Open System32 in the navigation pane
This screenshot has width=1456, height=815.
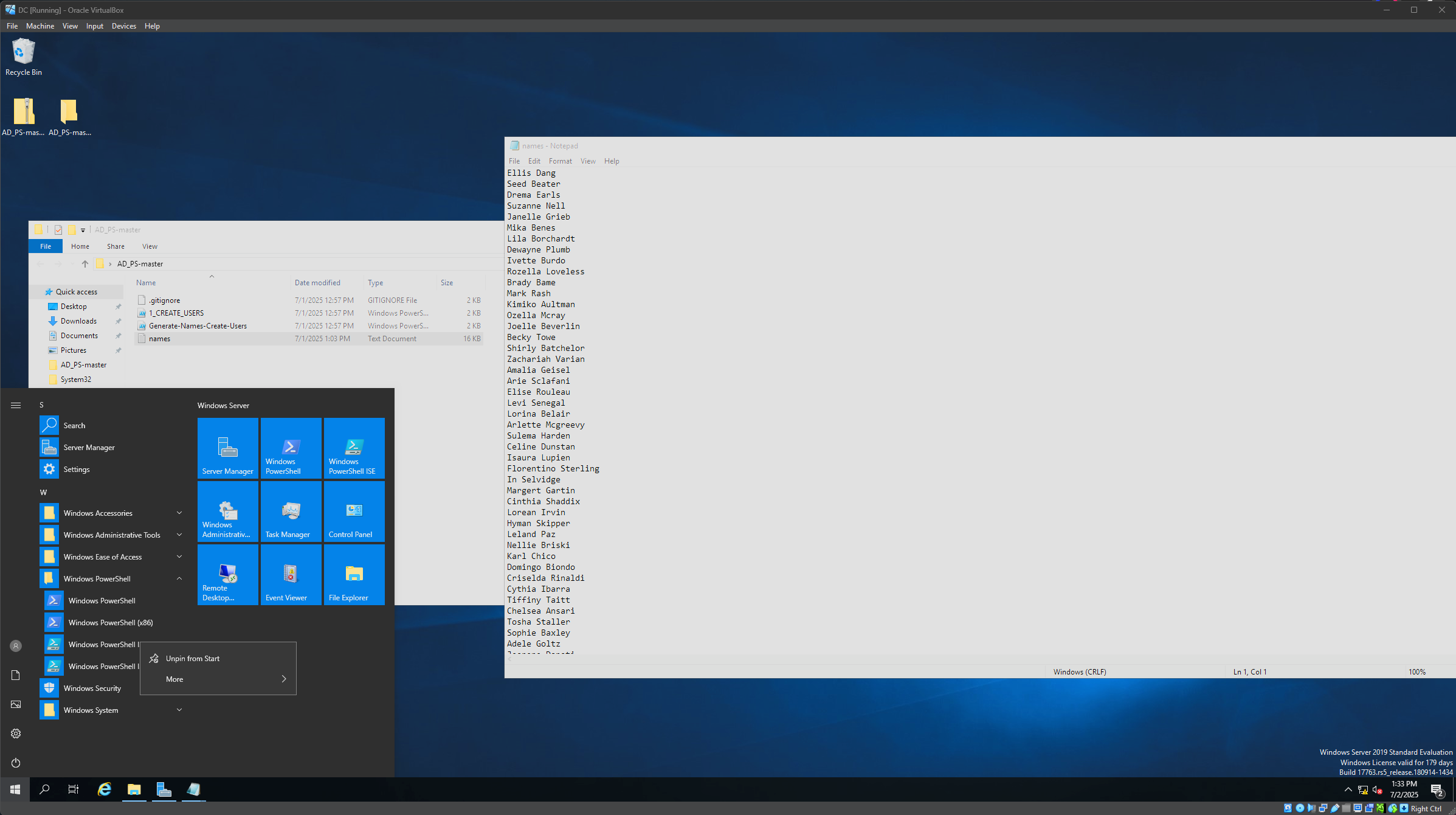tap(75, 380)
